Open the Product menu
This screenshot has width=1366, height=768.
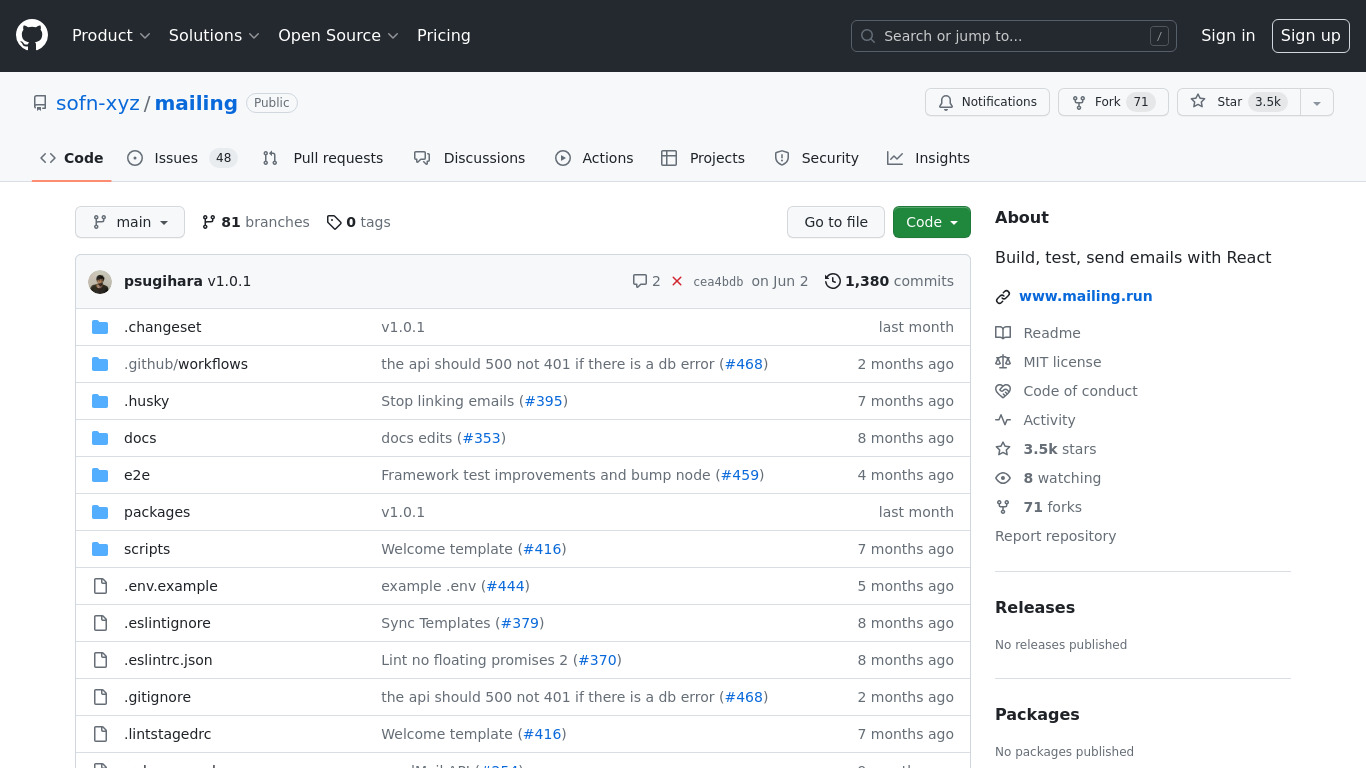(x=111, y=36)
